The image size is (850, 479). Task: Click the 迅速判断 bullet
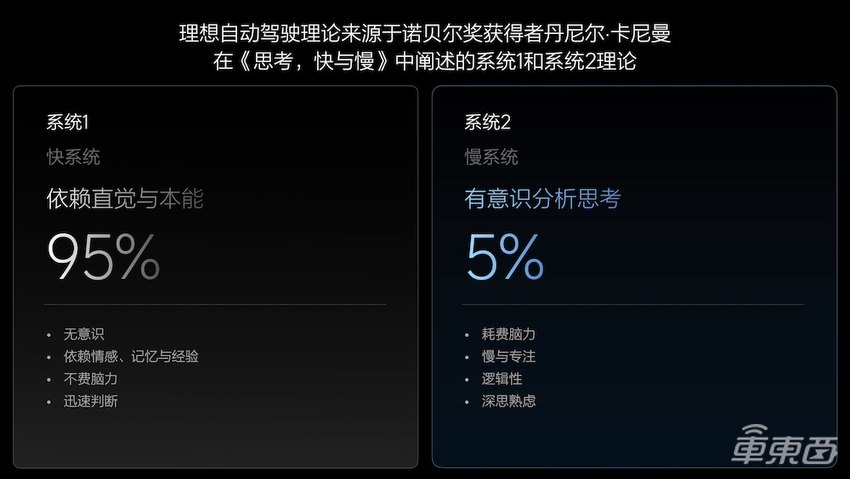[x=91, y=401]
